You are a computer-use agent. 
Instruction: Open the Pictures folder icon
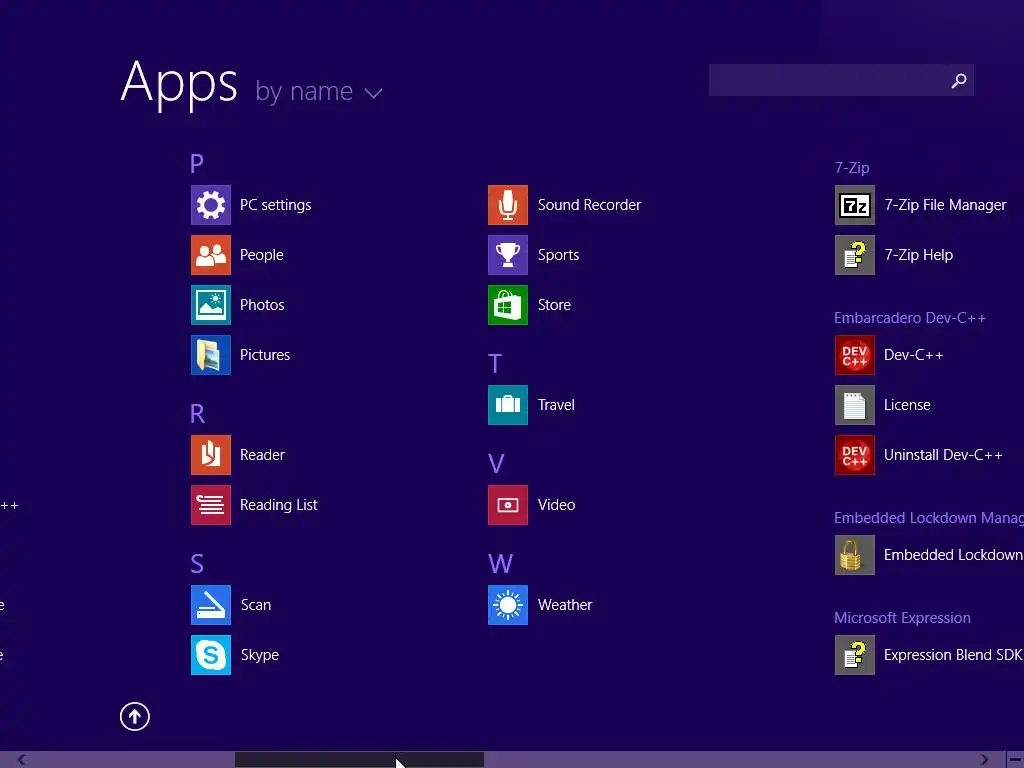coord(210,355)
